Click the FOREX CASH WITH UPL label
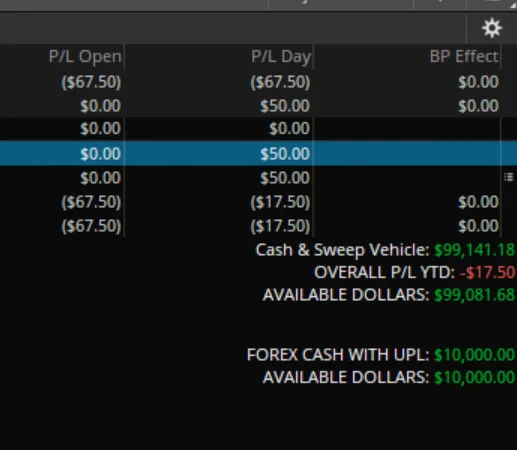Viewport: 517px width, 450px height. (338, 355)
